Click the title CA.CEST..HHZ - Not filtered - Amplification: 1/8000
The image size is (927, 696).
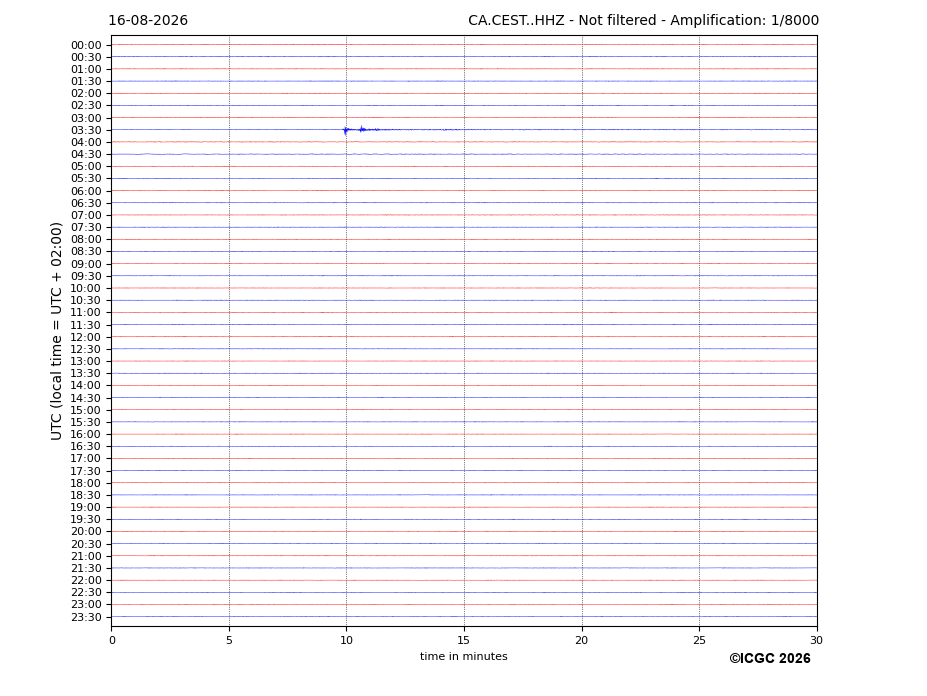[x=643, y=21]
